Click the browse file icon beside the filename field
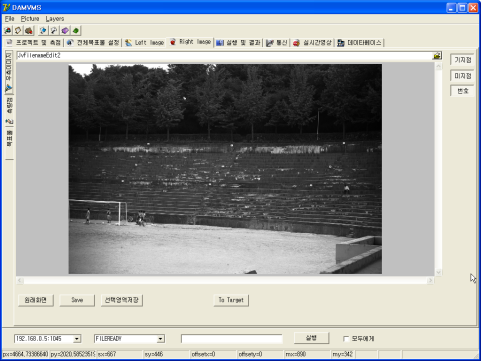Viewport: 481px width, 361px height. coord(437,56)
